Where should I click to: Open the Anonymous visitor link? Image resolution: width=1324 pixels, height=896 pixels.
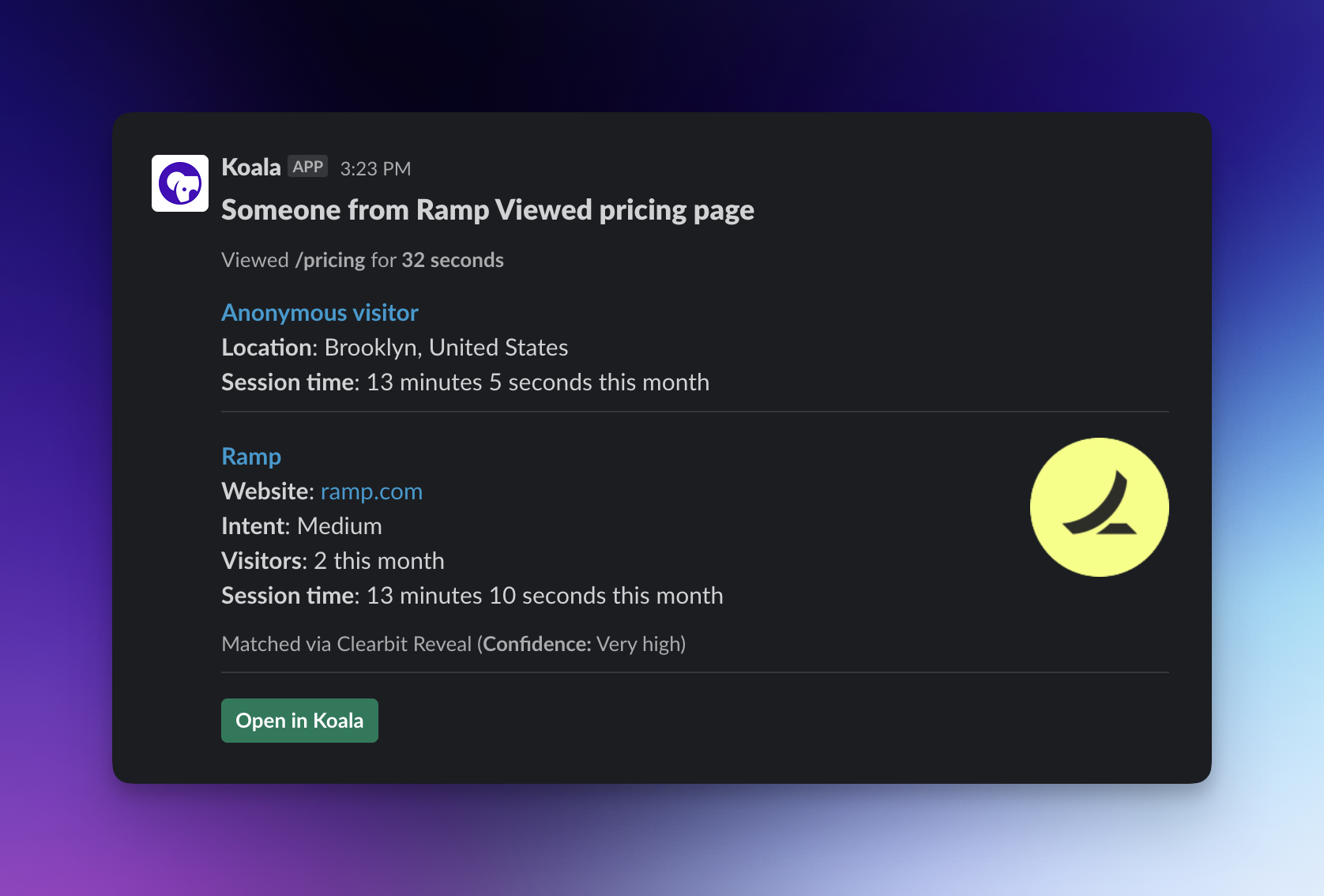pyautogui.click(x=319, y=313)
